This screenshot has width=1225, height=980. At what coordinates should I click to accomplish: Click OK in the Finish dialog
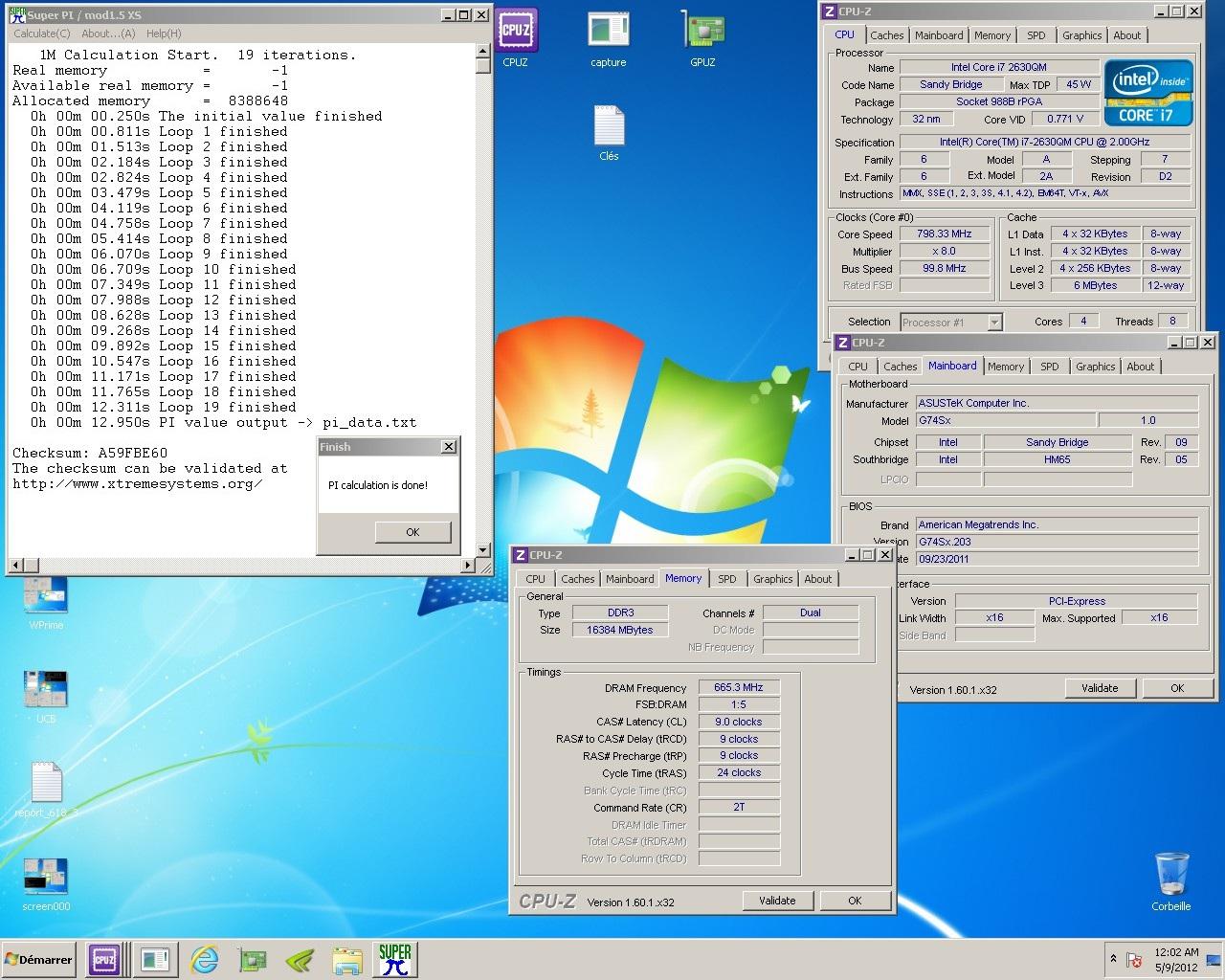click(412, 532)
